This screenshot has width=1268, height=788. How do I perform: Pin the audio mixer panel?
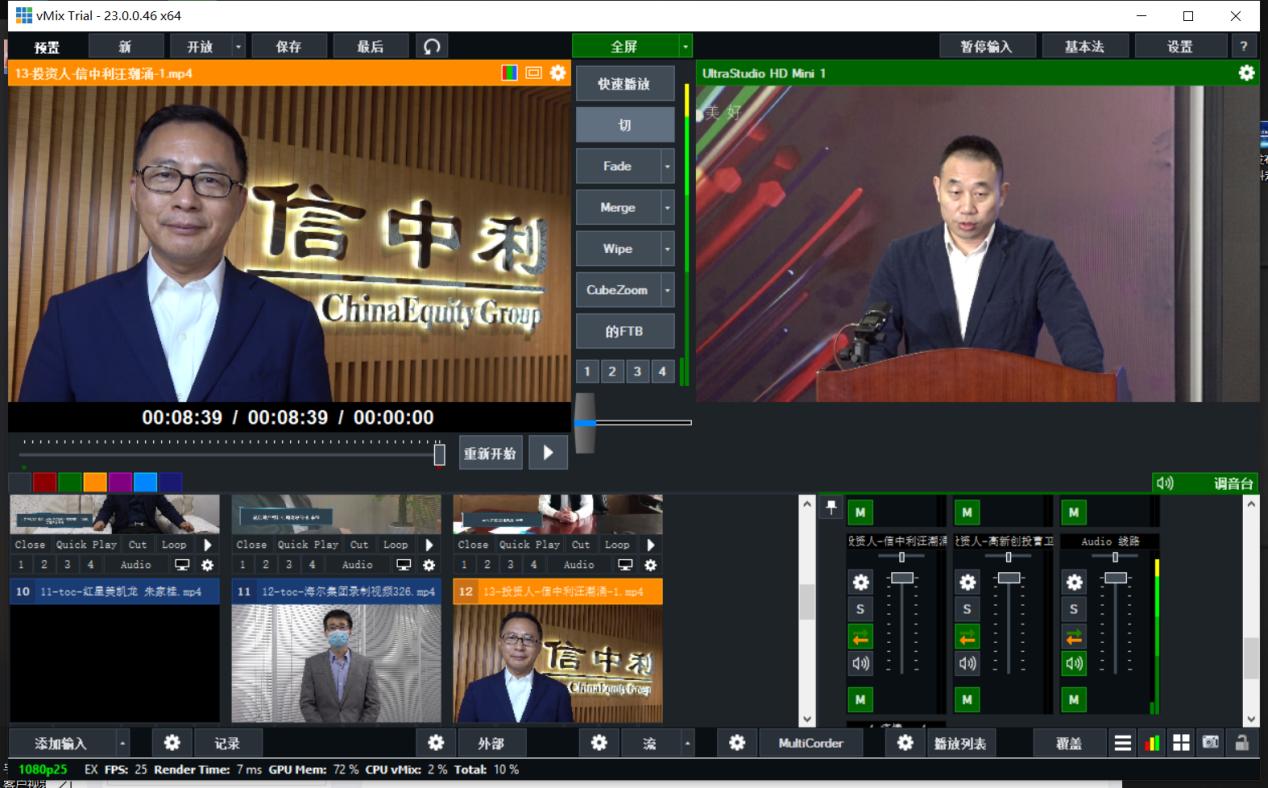click(831, 509)
